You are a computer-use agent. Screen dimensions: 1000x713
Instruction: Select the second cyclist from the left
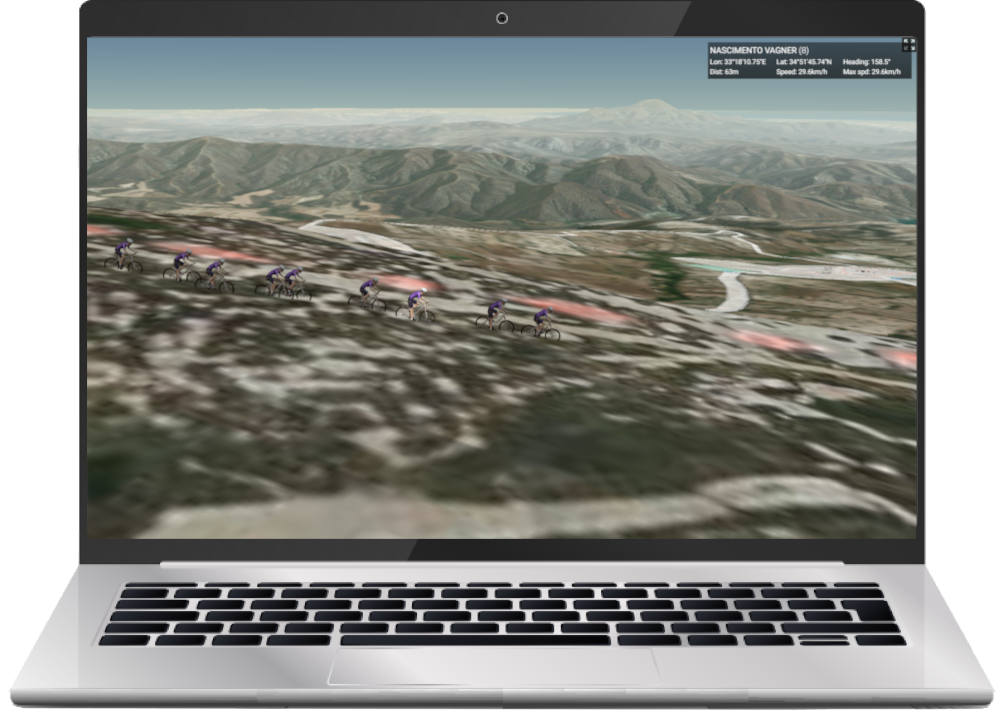tap(182, 266)
